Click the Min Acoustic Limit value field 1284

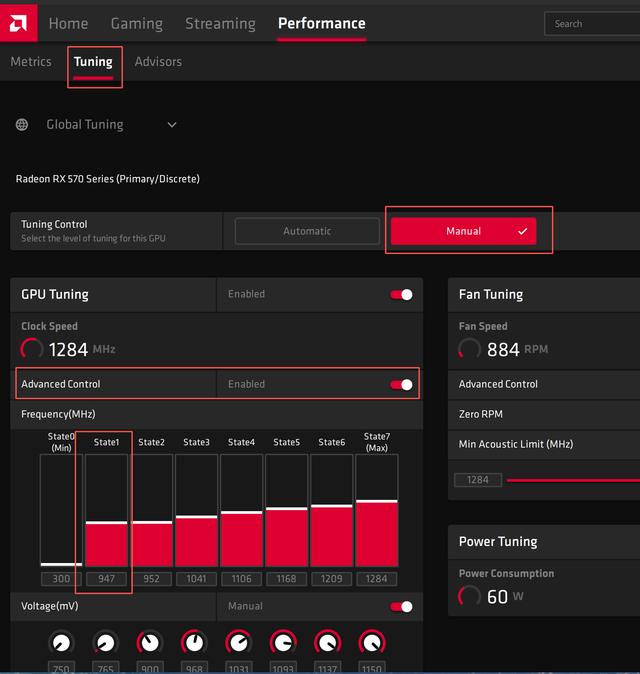pos(478,480)
